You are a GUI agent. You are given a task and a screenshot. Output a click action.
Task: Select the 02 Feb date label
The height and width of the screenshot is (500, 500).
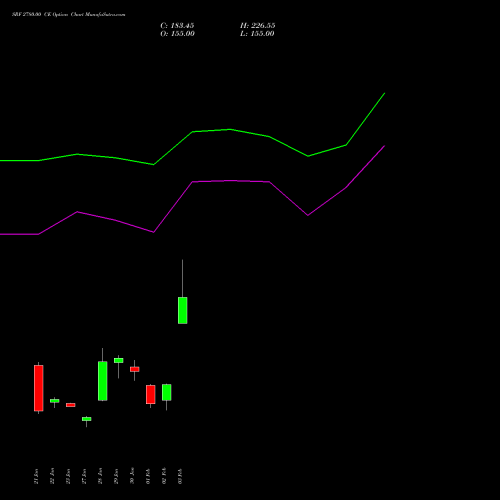coord(164,476)
